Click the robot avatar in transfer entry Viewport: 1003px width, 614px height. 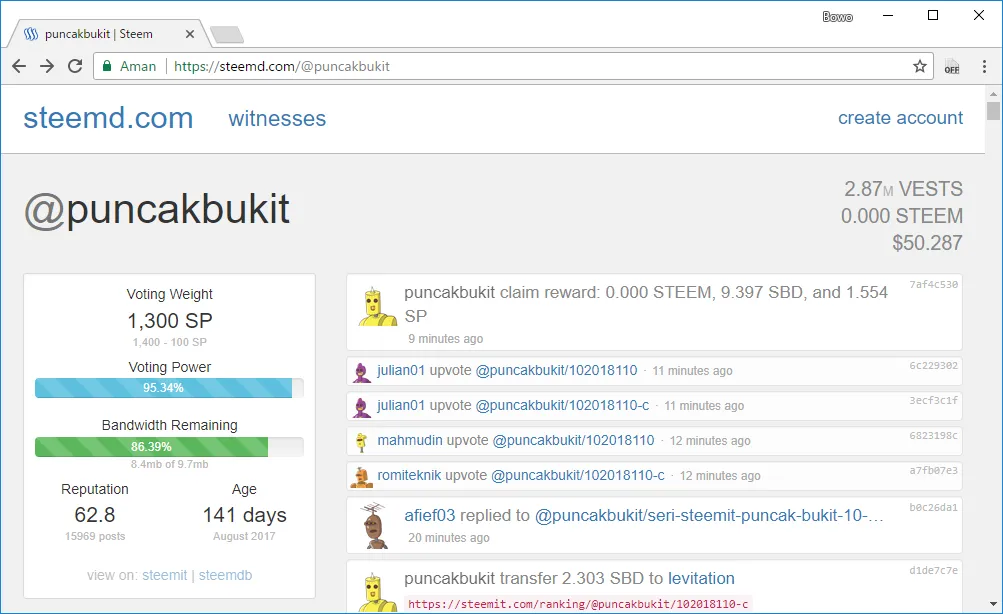pos(376,592)
